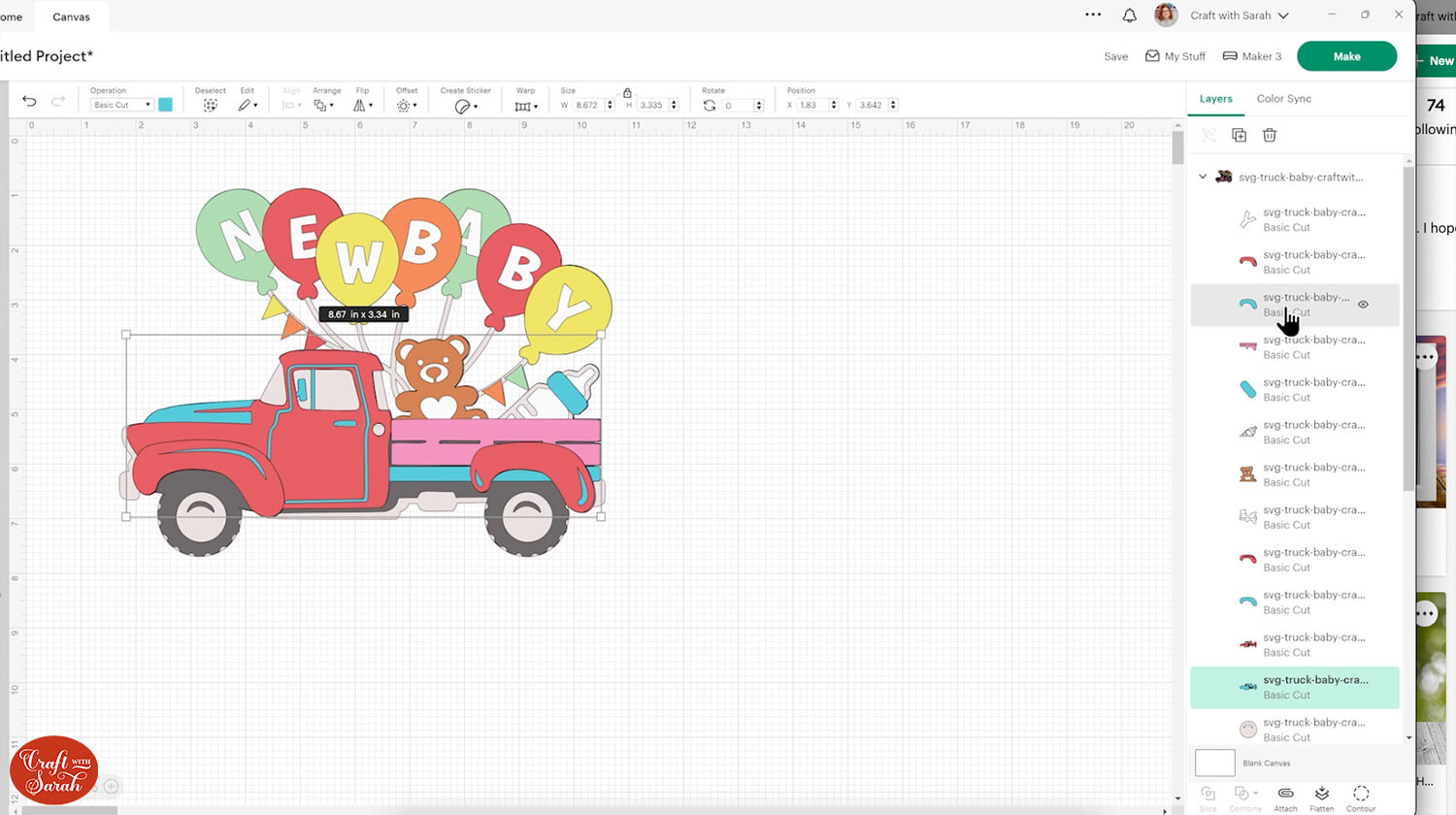Click the green Make button
Screen dimensions: 1456x815
(x=1347, y=56)
